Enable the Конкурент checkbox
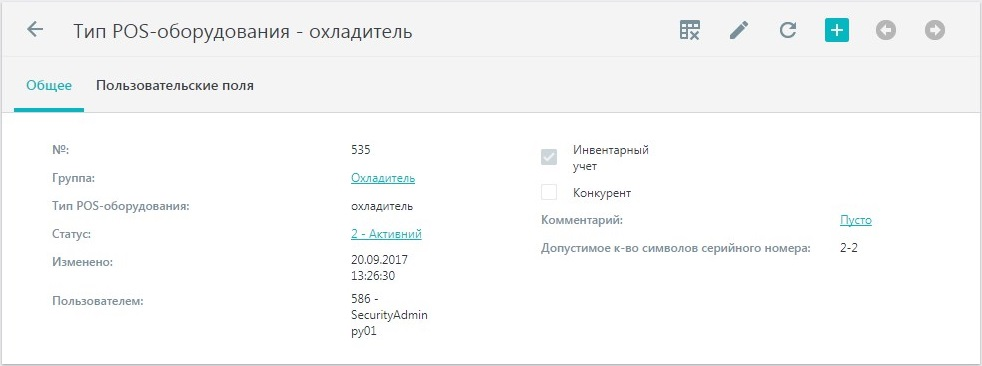This screenshot has height=366, width=982. 549,192
